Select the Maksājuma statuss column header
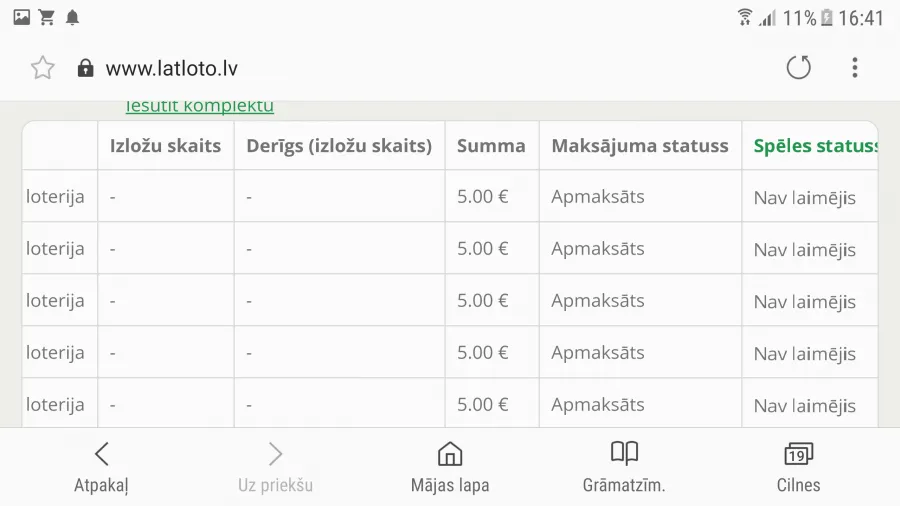900x506 pixels. coord(640,146)
